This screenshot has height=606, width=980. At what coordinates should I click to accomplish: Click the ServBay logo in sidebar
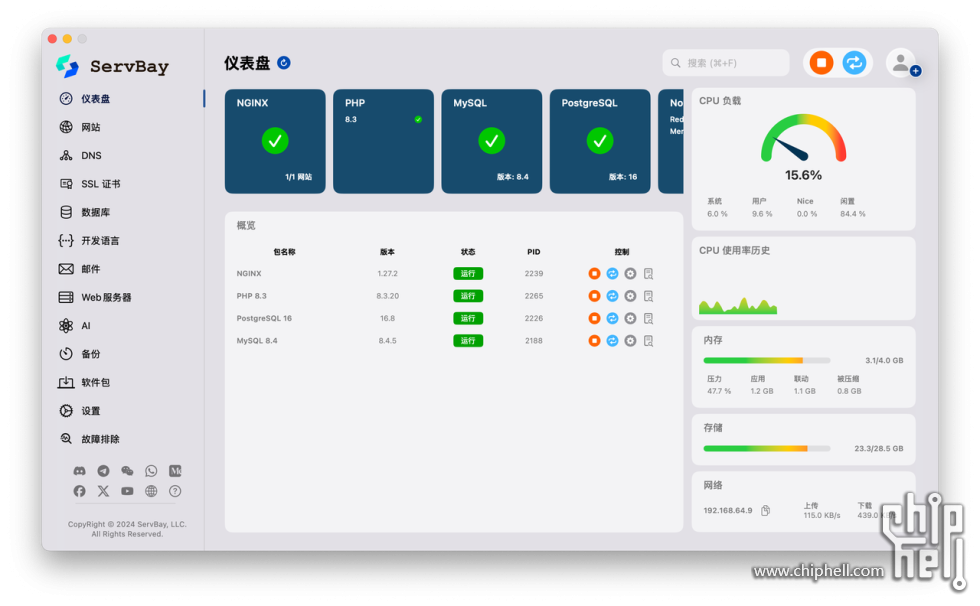click(112, 66)
